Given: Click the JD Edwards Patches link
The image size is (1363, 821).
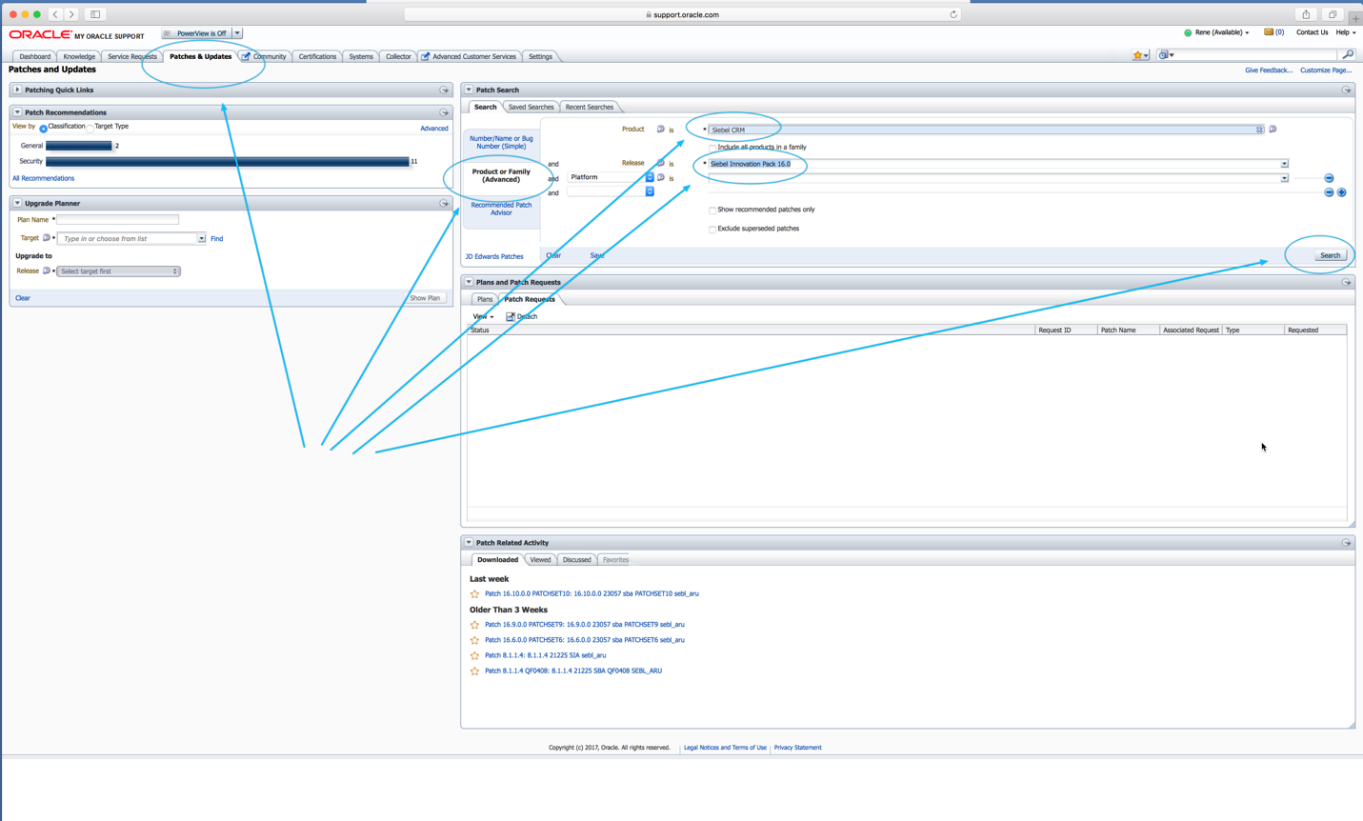Looking at the screenshot, I should click(x=494, y=256).
